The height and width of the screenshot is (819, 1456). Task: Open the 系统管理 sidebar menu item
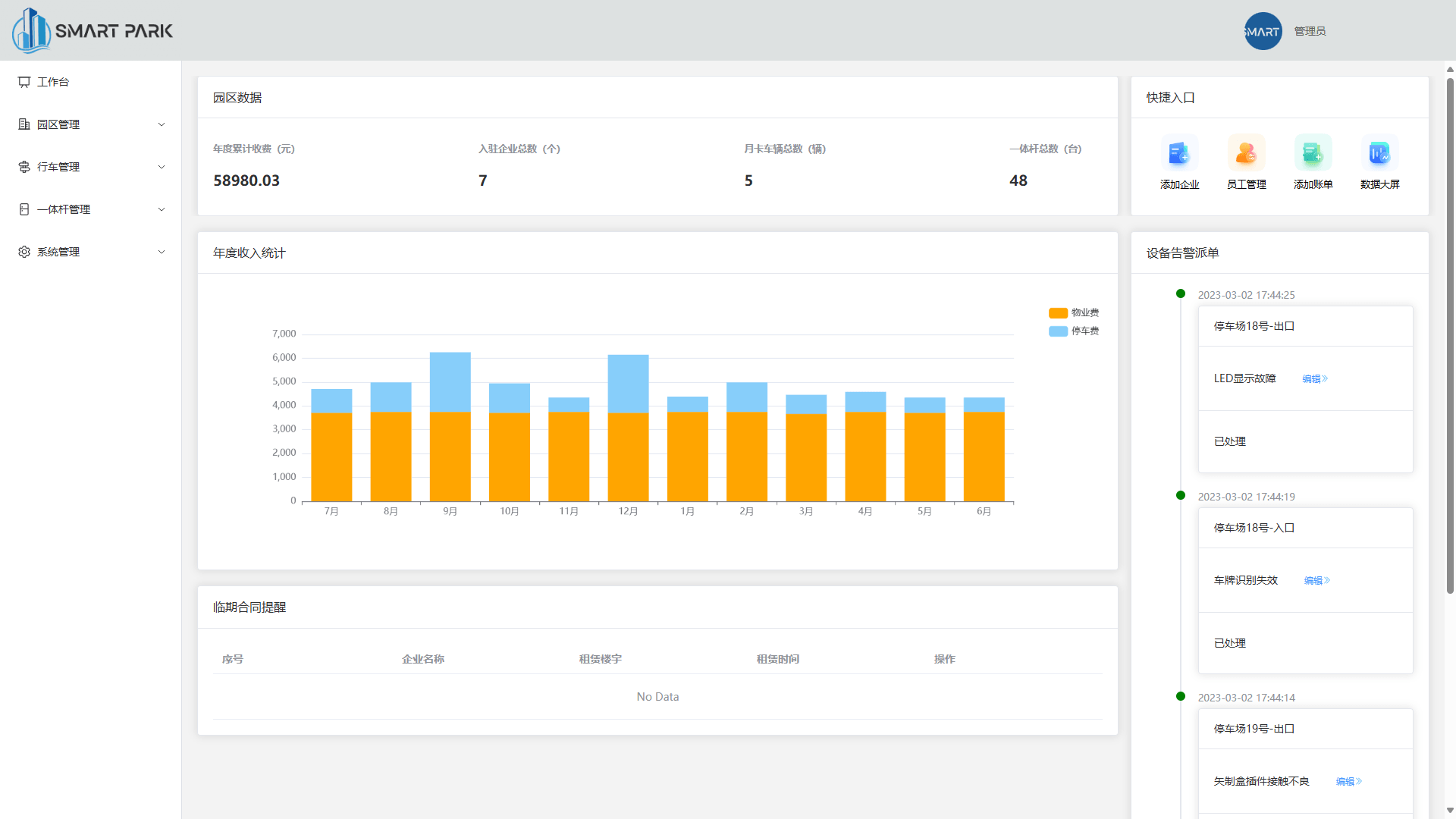(x=58, y=252)
